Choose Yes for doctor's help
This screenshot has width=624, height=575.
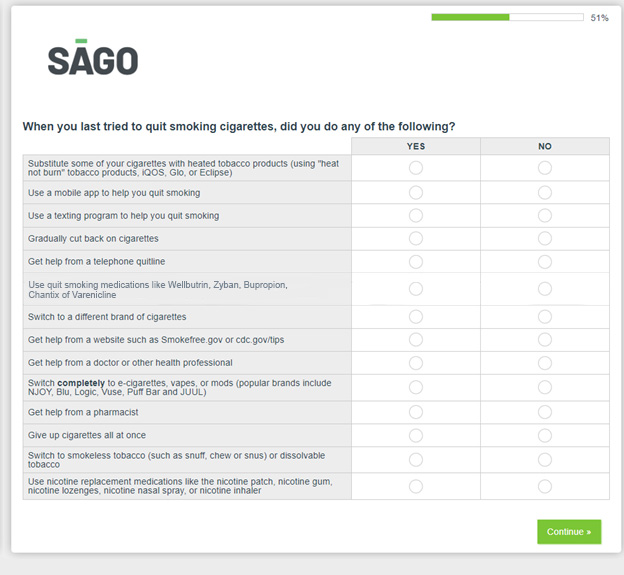point(416,363)
